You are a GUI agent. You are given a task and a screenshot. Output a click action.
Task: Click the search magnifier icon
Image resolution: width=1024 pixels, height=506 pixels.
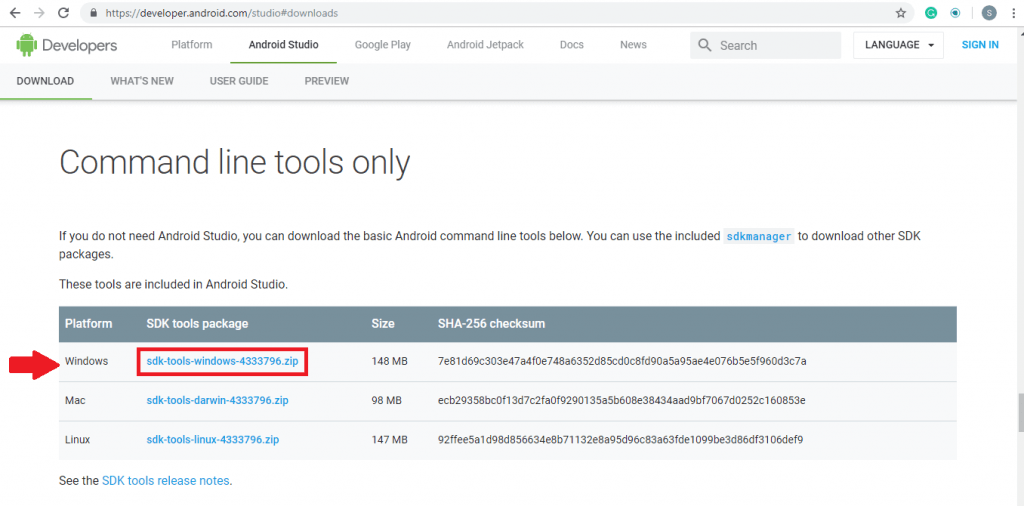click(705, 45)
